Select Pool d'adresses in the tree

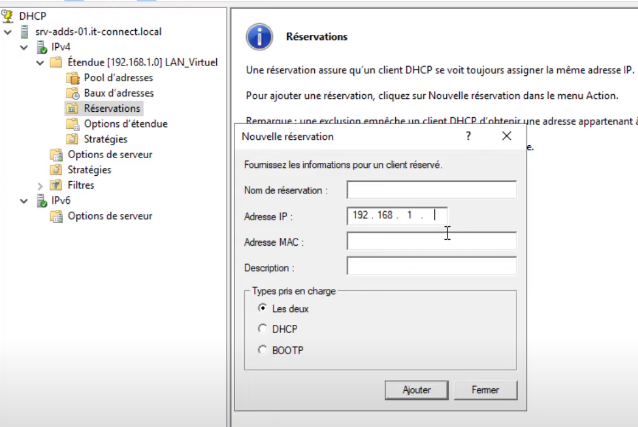pos(118,78)
